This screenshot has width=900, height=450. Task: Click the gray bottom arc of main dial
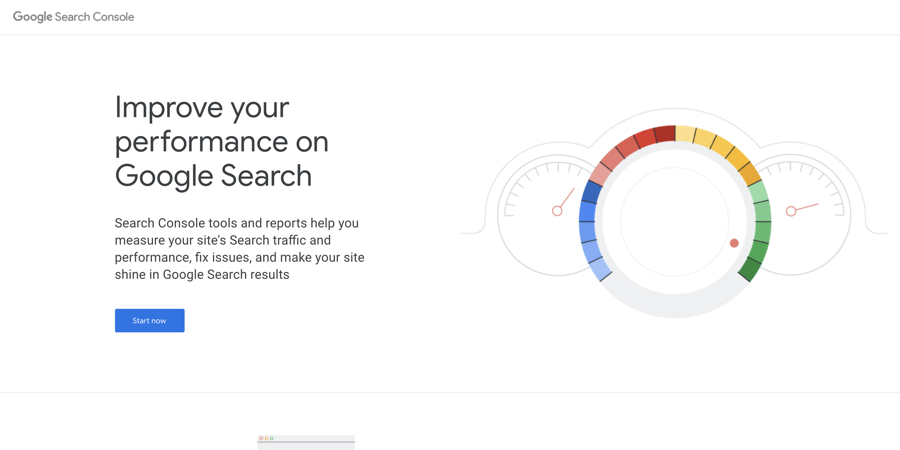point(674,305)
